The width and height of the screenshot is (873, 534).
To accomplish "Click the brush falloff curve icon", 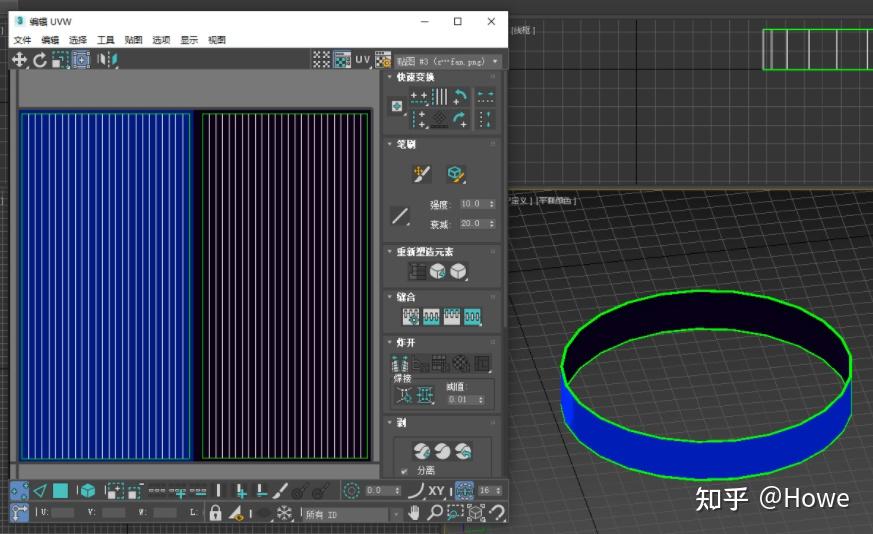I will tap(400, 215).
